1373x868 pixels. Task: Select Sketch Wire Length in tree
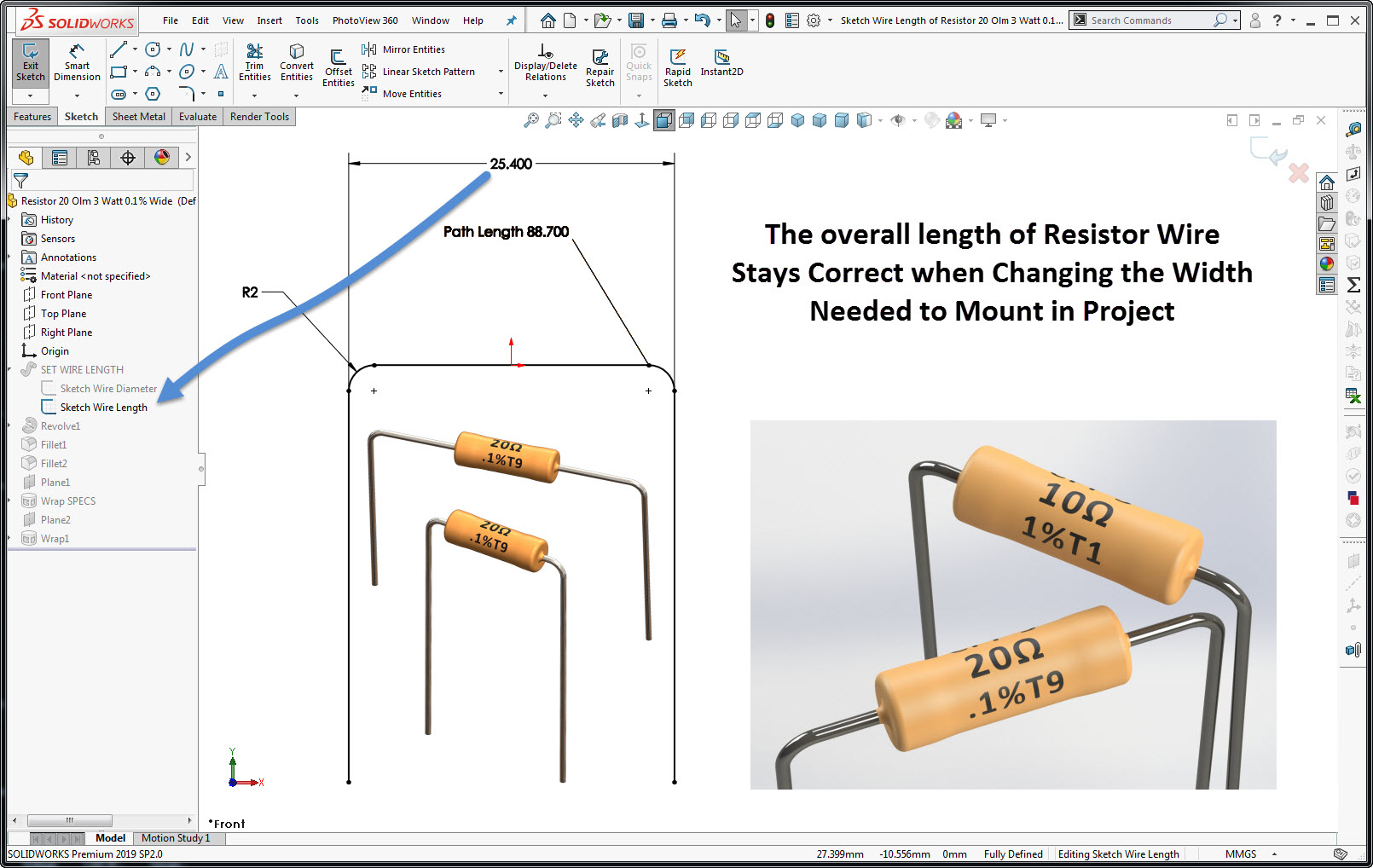103,408
